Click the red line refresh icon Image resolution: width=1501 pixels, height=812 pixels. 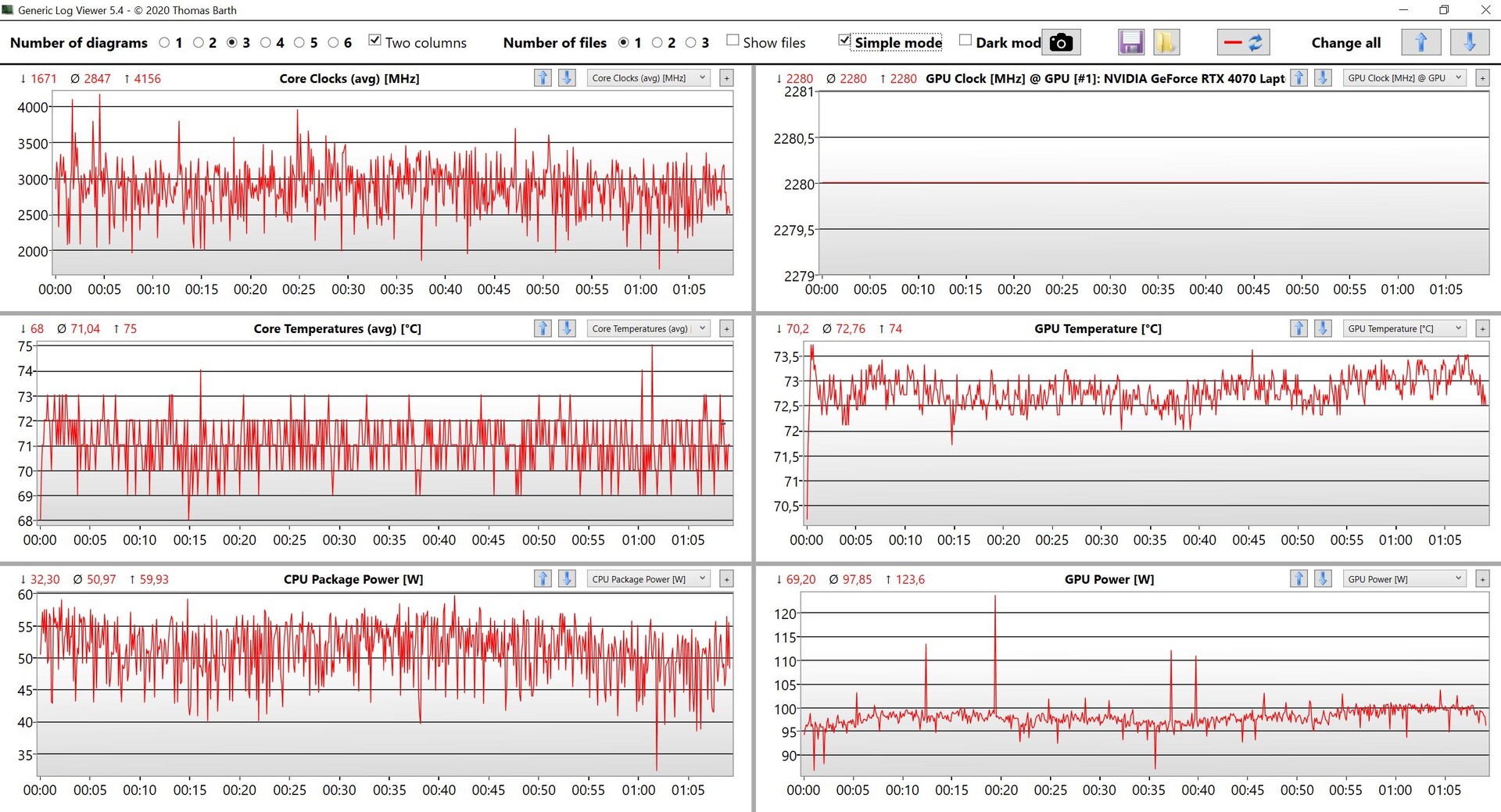(1243, 42)
